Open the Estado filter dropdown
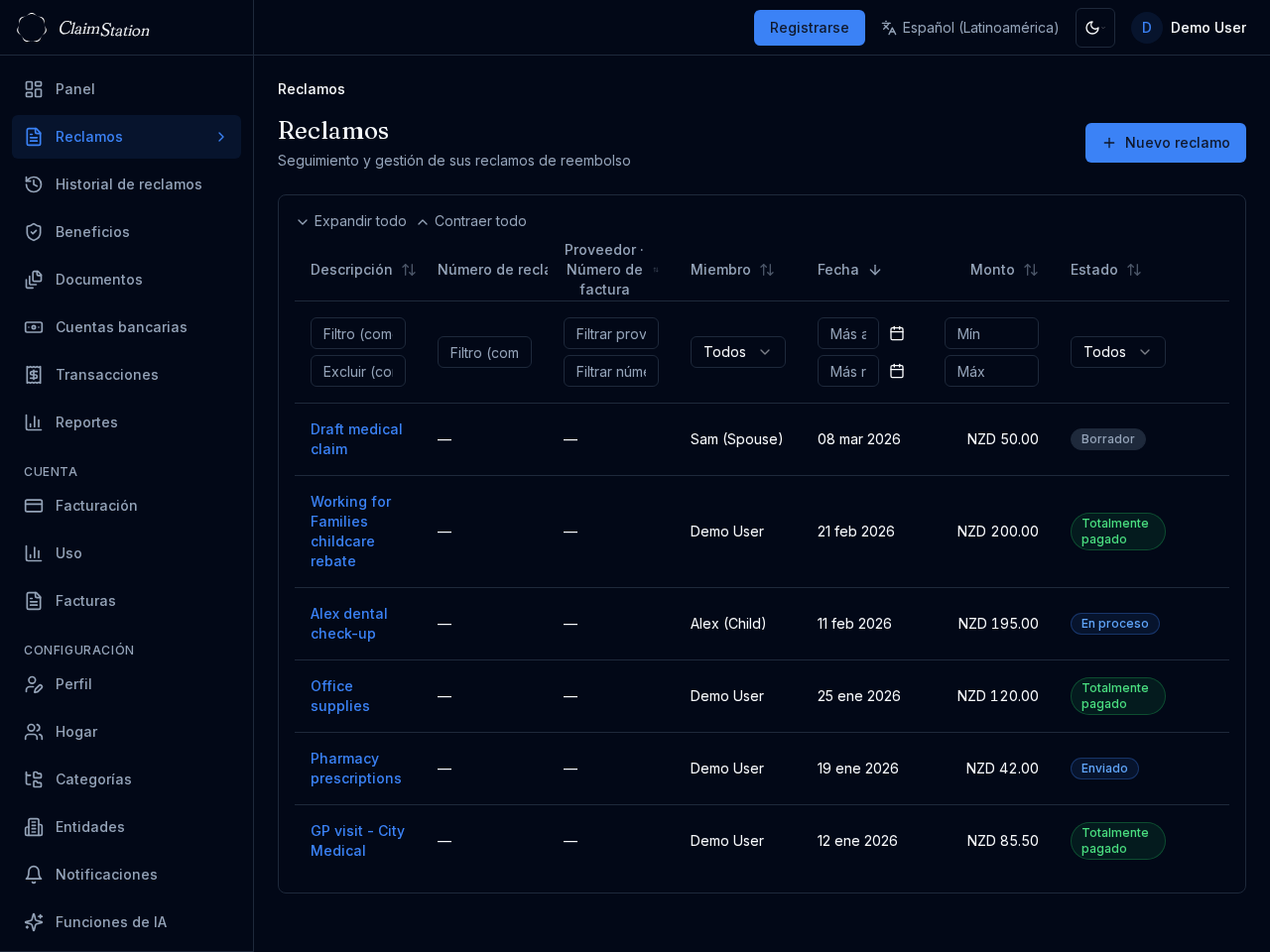 1117,352
